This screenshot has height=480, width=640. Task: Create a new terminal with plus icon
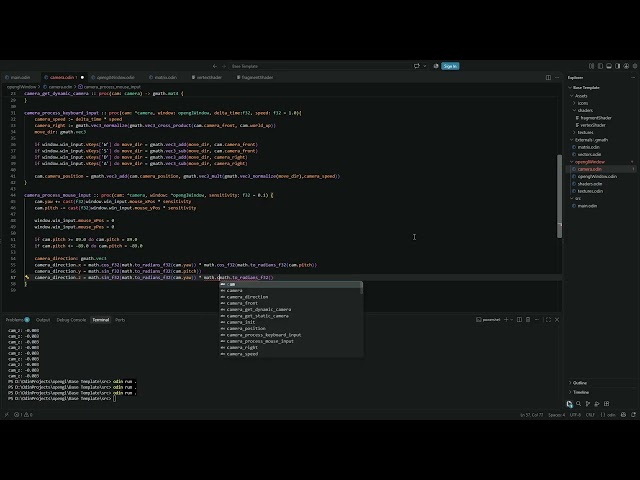(506, 320)
